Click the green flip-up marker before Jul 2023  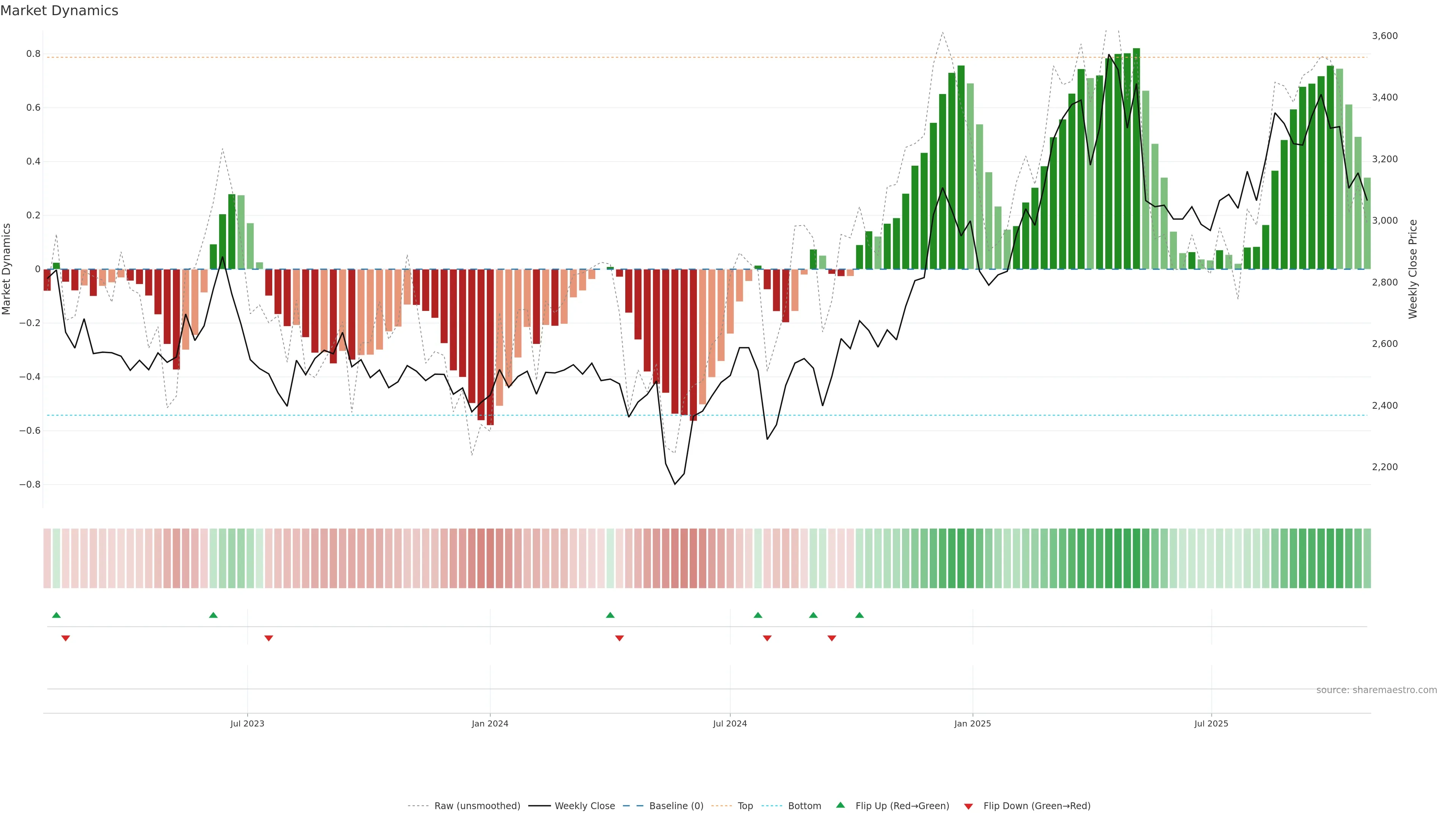click(x=213, y=615)
